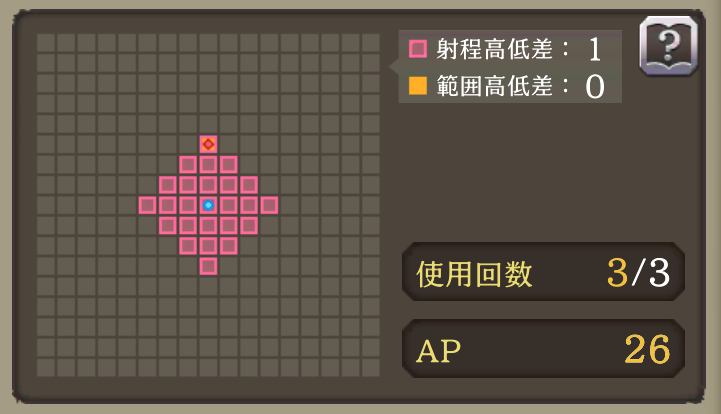Click the bottommost pink range cell
Image resolution: width=721 pixels, height=414 pixels.
[208, 266]
